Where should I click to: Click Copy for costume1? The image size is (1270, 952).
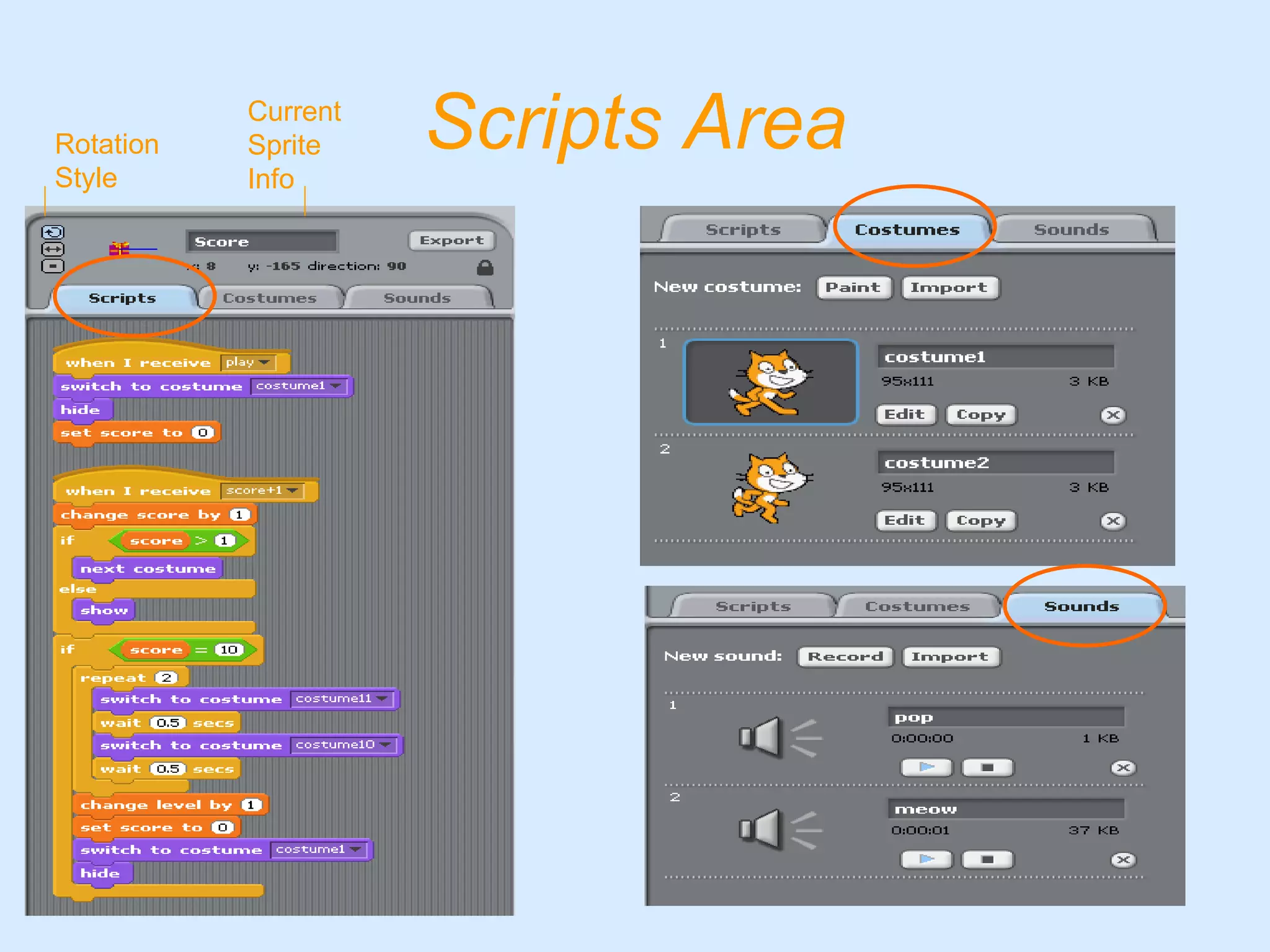tap(981, 415)
